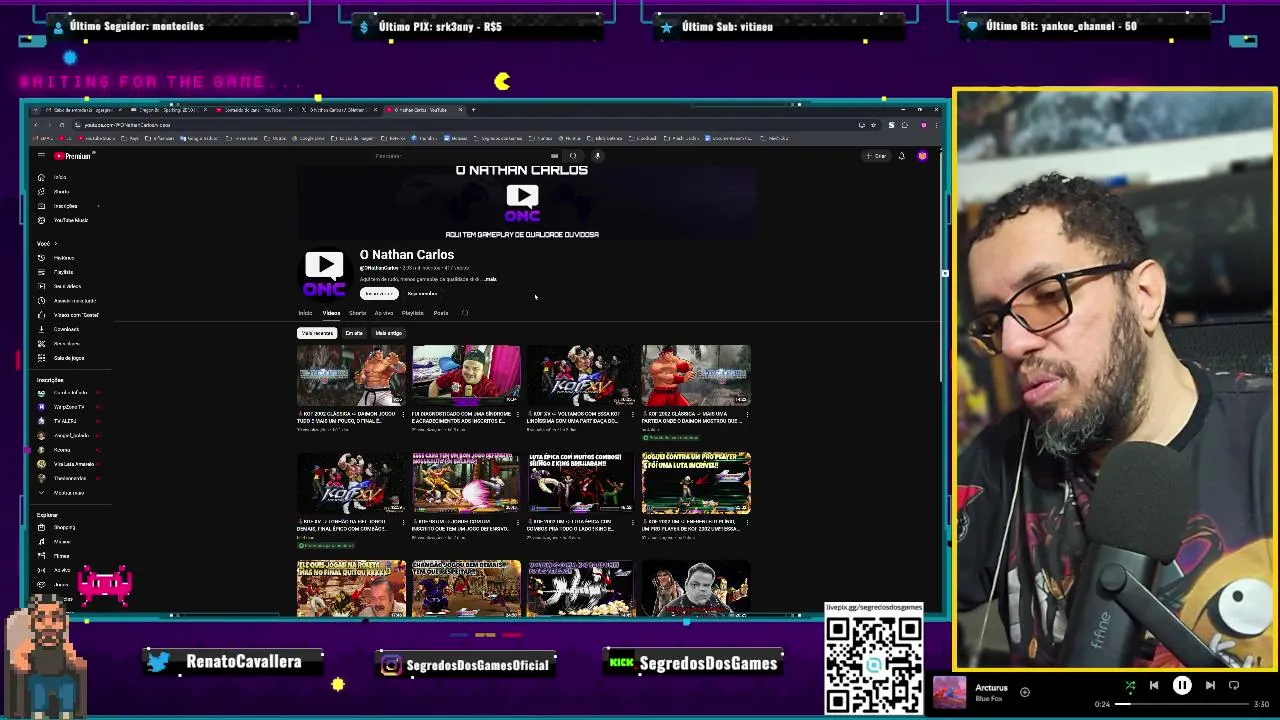Click the YouTube search input field
This screenshot has width=1280, height=720.
pos(460,156)
